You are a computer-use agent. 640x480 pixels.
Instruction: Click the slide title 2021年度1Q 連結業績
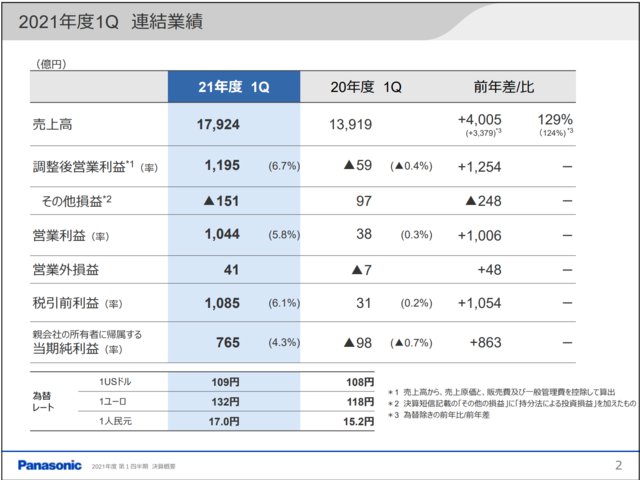(x=110, y=21)
